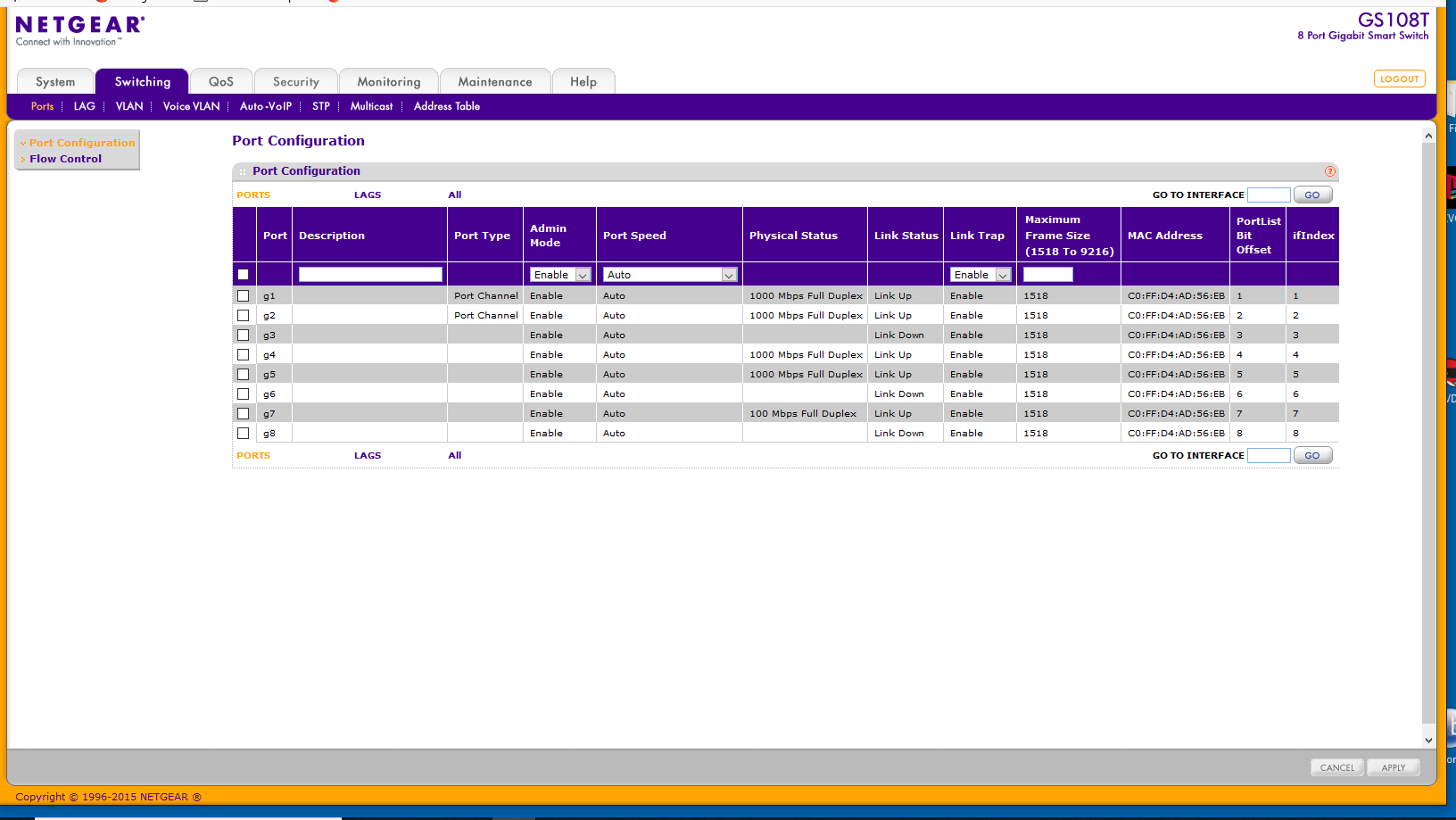Check the g7 port row checkbox
1456x820 pixels.
point(243,413)
